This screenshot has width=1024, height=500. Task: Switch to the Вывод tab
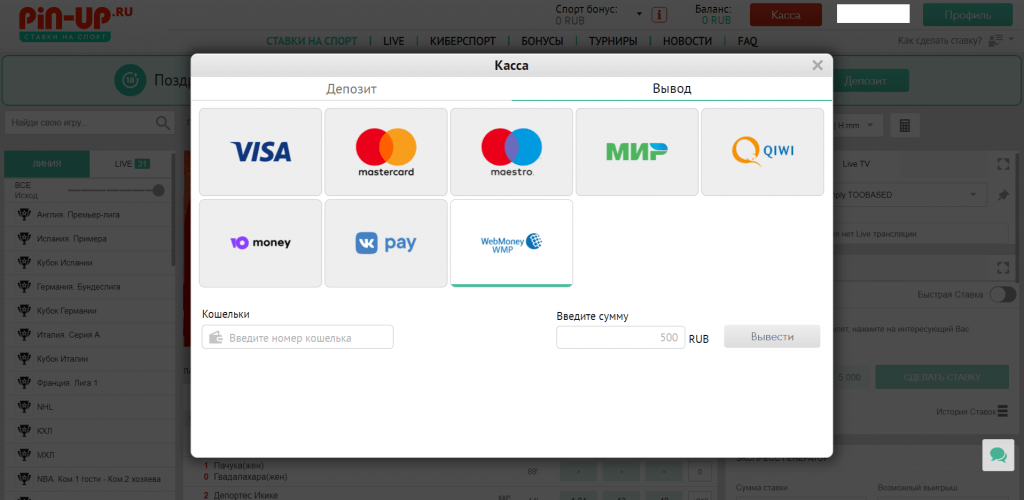(x=671, y=89)
